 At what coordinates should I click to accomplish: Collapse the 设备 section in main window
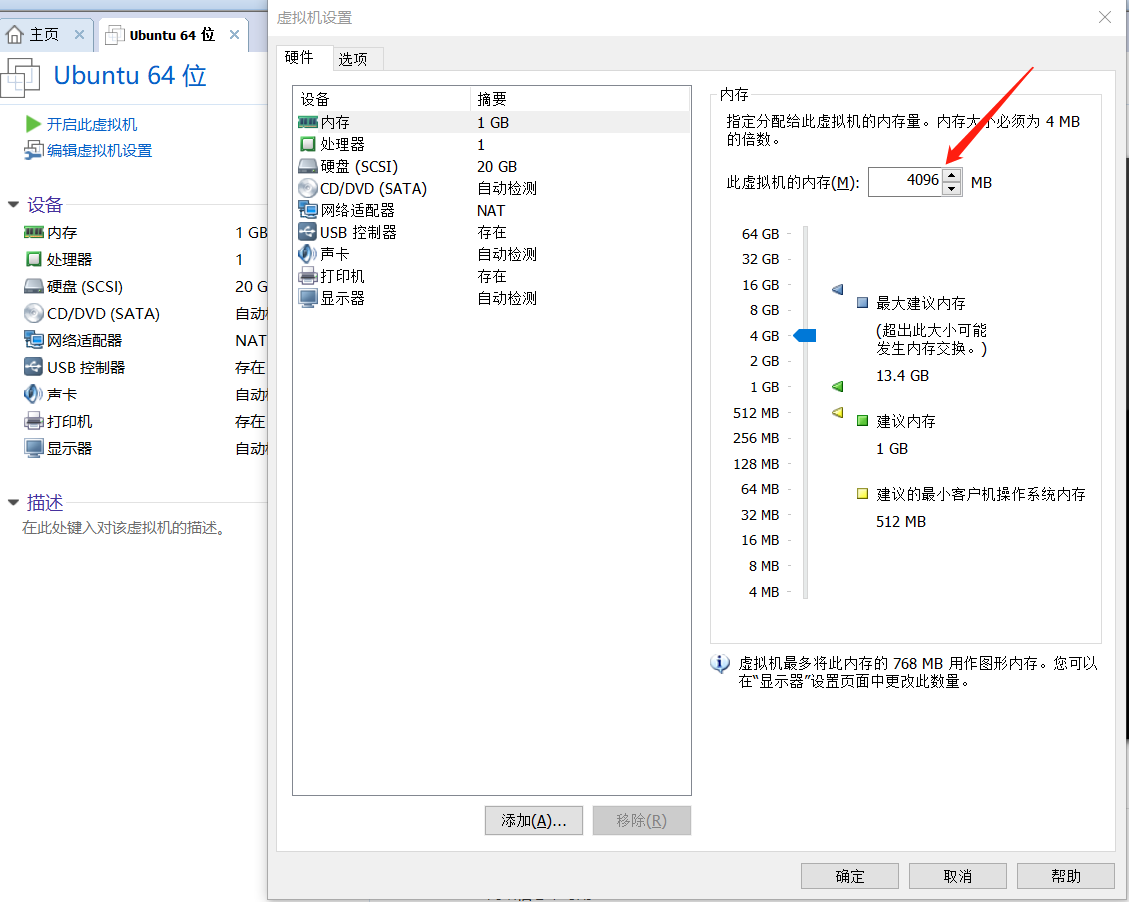(13, 205)
